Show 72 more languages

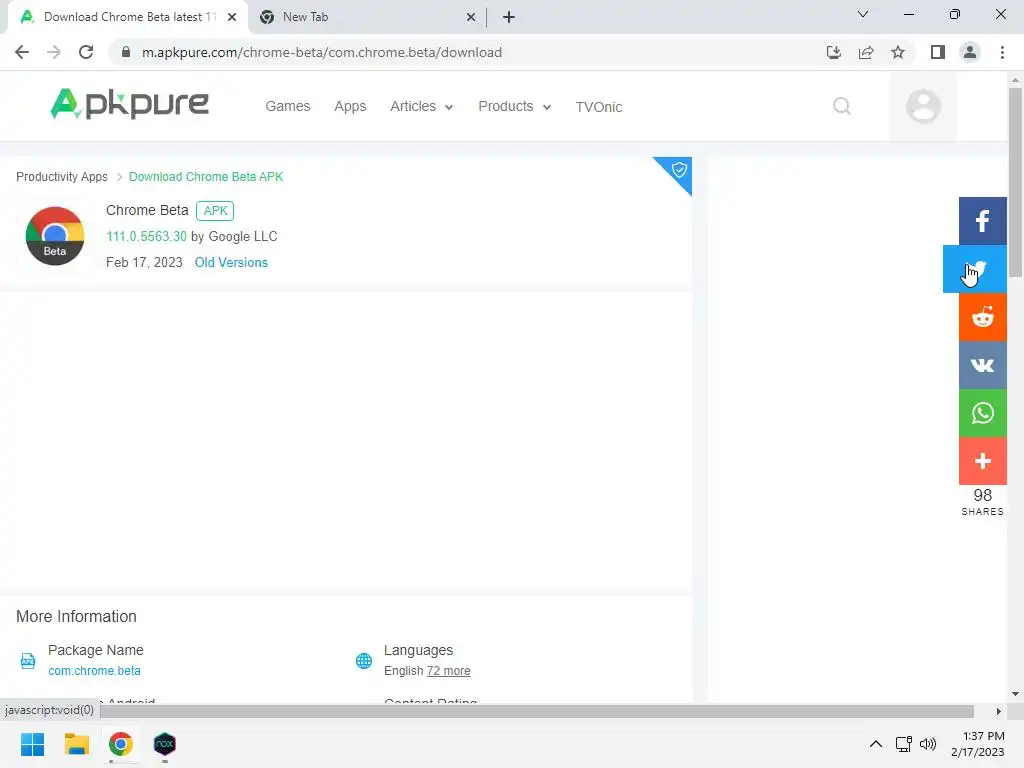(x=448, y=671)
